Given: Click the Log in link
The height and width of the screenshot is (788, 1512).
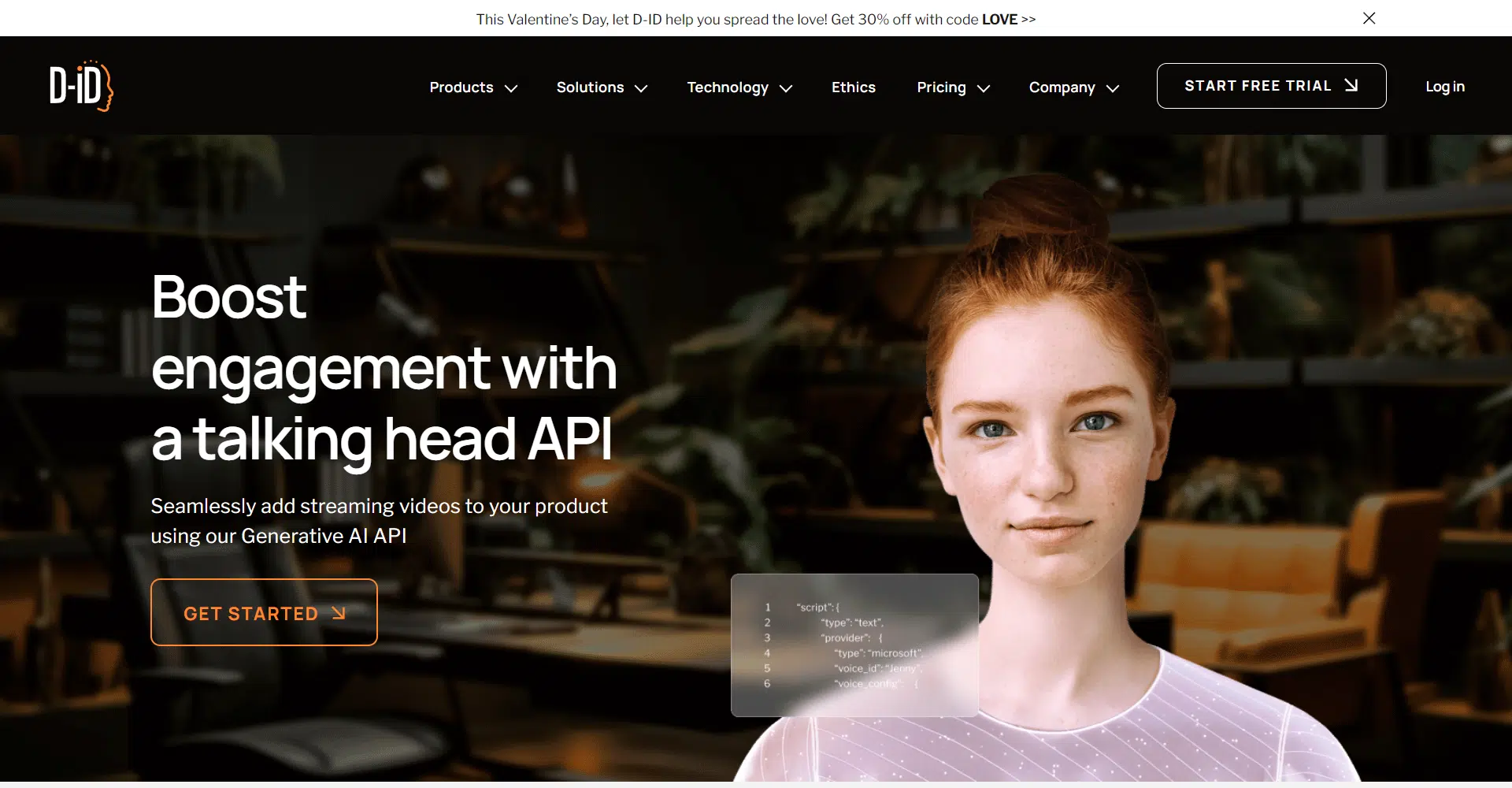Looking at the screenshot, I should pyautogui.click(x=1444, y=87).
